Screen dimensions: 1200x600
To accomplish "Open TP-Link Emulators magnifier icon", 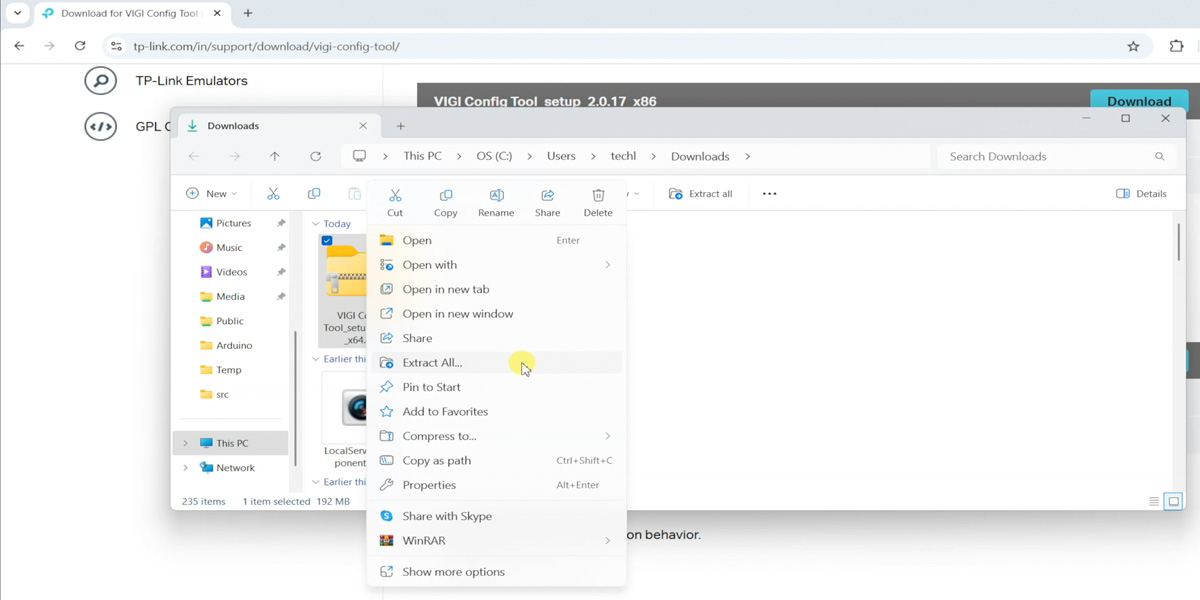I will coord(100,80).
